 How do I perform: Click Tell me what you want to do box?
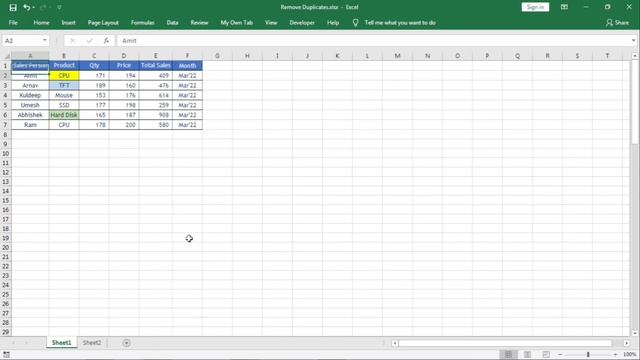[400, 22]
